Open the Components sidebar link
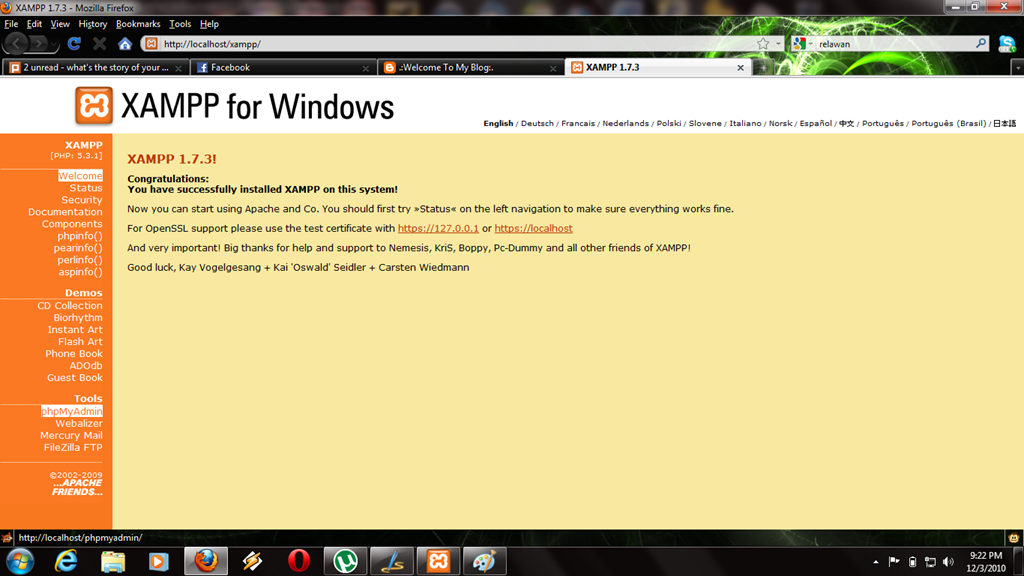This screenshot has width=1024, height=576. (x=72, y=224)
